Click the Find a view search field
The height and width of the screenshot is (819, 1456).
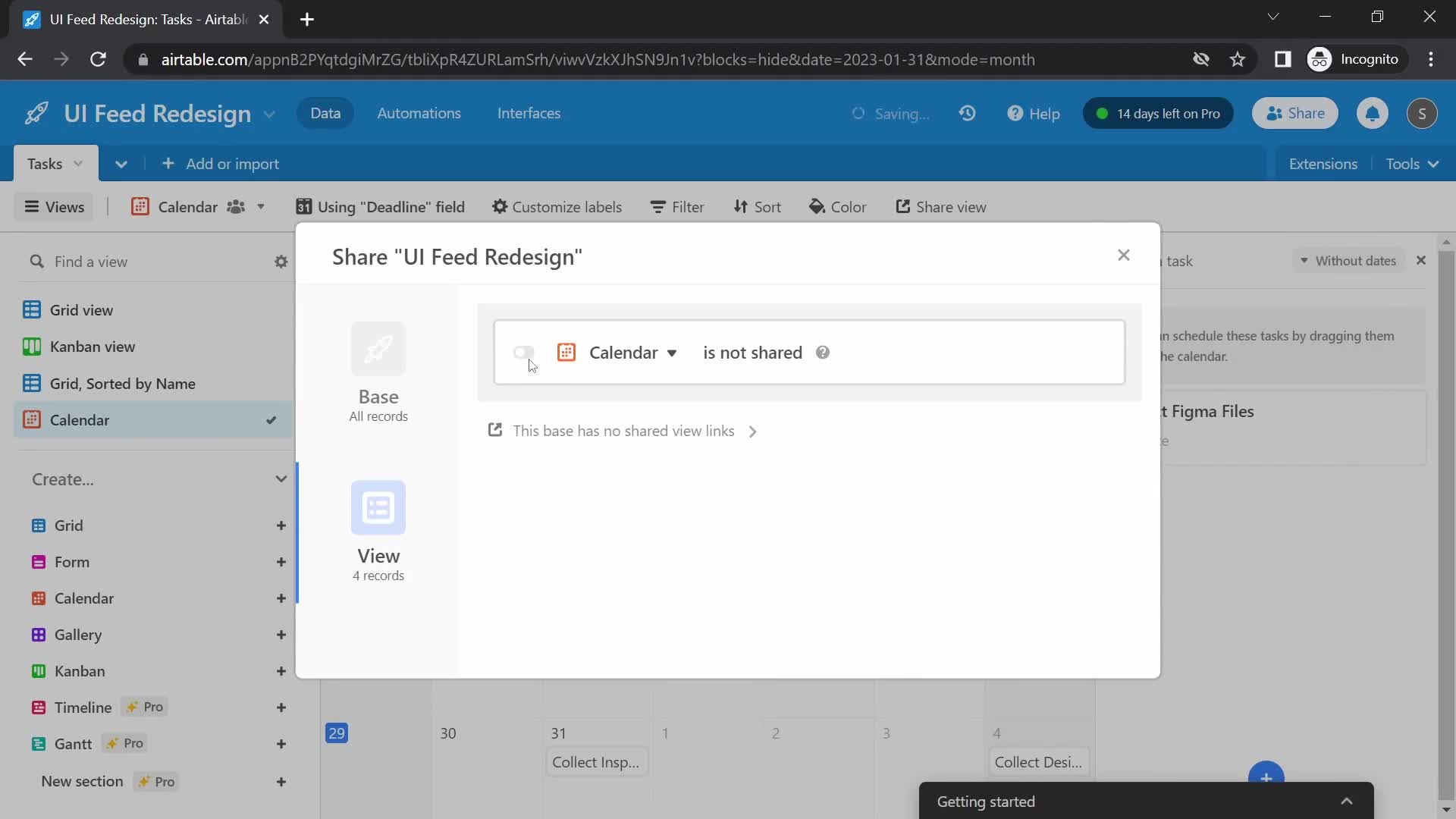[x=152, y=260]
